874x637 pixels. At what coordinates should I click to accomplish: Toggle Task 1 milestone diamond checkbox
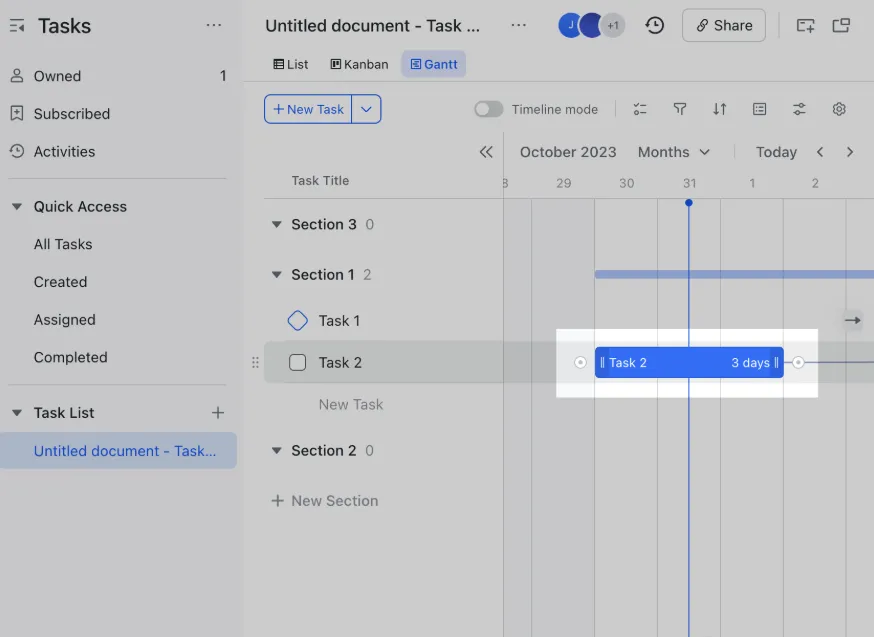point(298,320)
